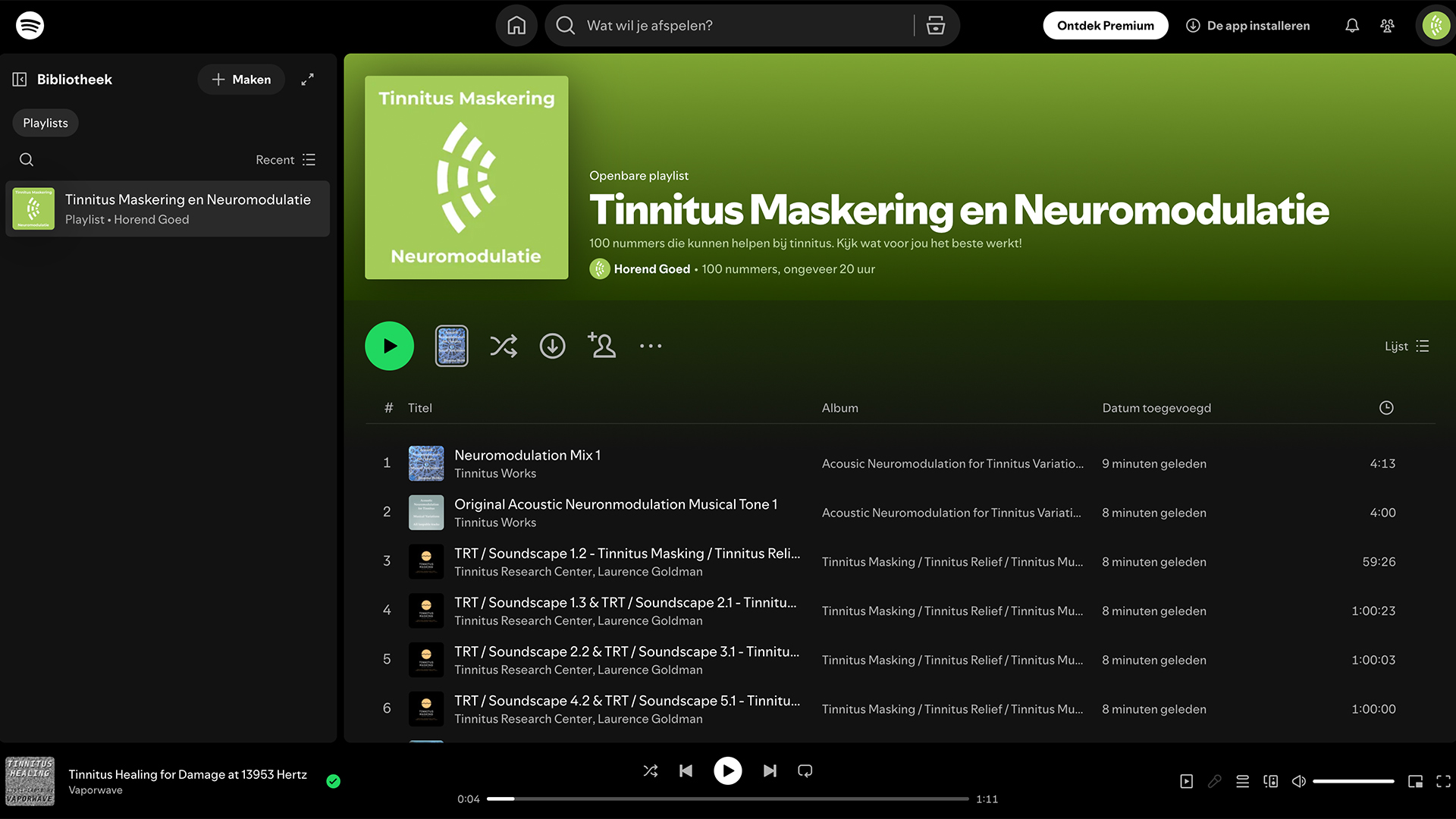The image size is (1456, 819).
Task: Open the miniplayer
Action: (1415, 781)
